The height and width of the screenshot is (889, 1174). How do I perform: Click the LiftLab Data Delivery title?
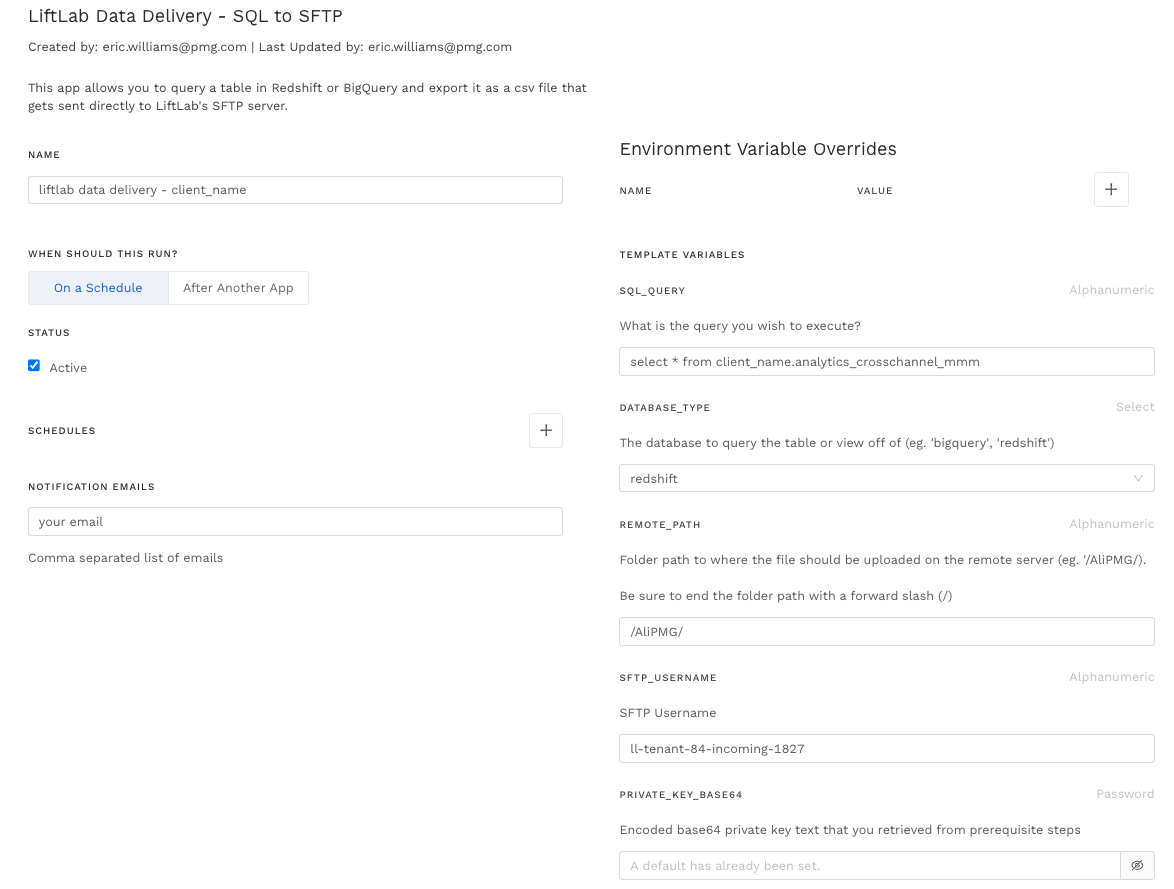click(x=185, y=16)
